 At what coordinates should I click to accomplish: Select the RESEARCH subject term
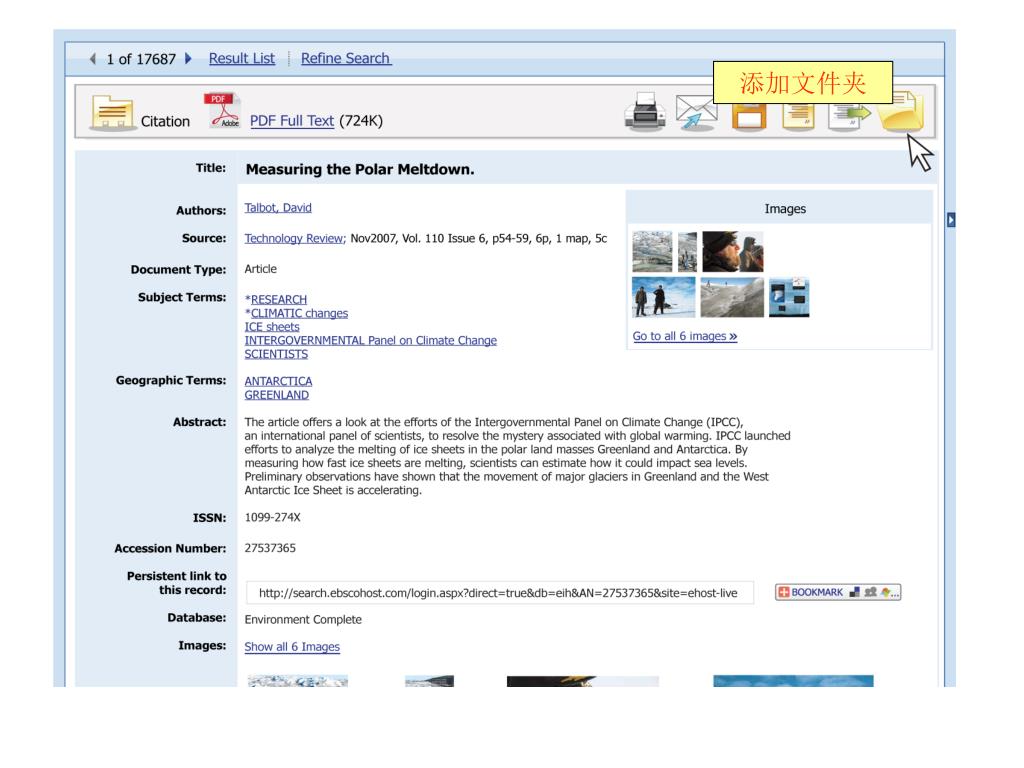(x=279, y=300)
